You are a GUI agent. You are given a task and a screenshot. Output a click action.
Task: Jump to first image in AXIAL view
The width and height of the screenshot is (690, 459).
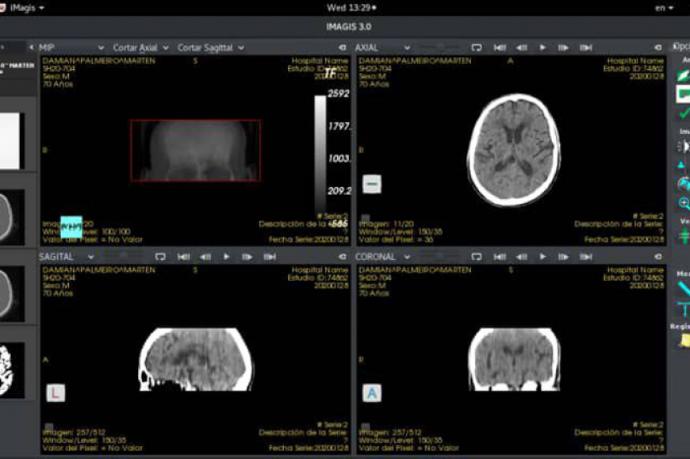tap(499, 47)
